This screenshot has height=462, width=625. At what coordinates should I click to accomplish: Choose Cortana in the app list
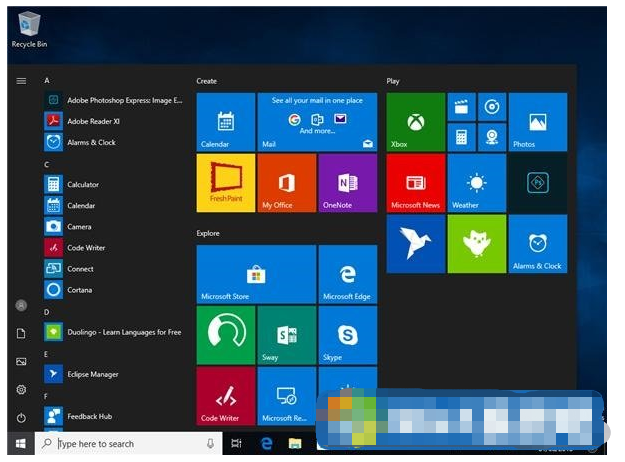click(x=80, y=290)
